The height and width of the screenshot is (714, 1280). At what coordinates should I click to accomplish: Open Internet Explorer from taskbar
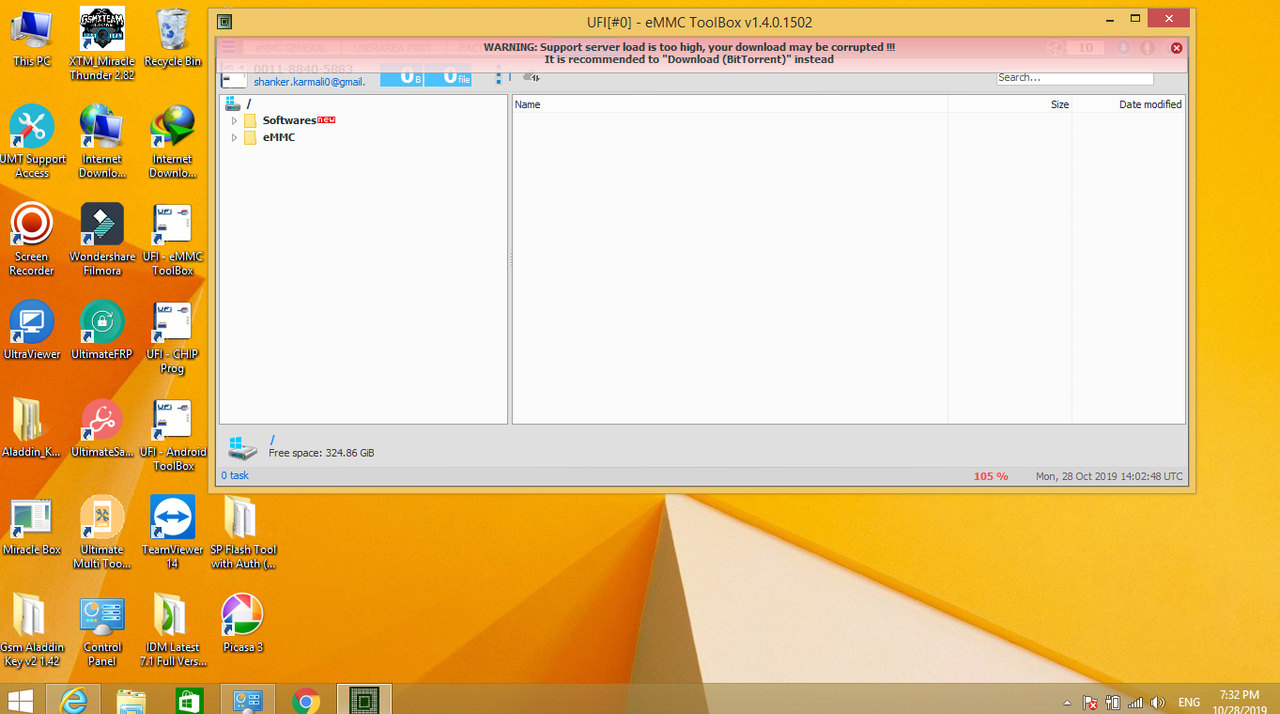tap(74, 700)
